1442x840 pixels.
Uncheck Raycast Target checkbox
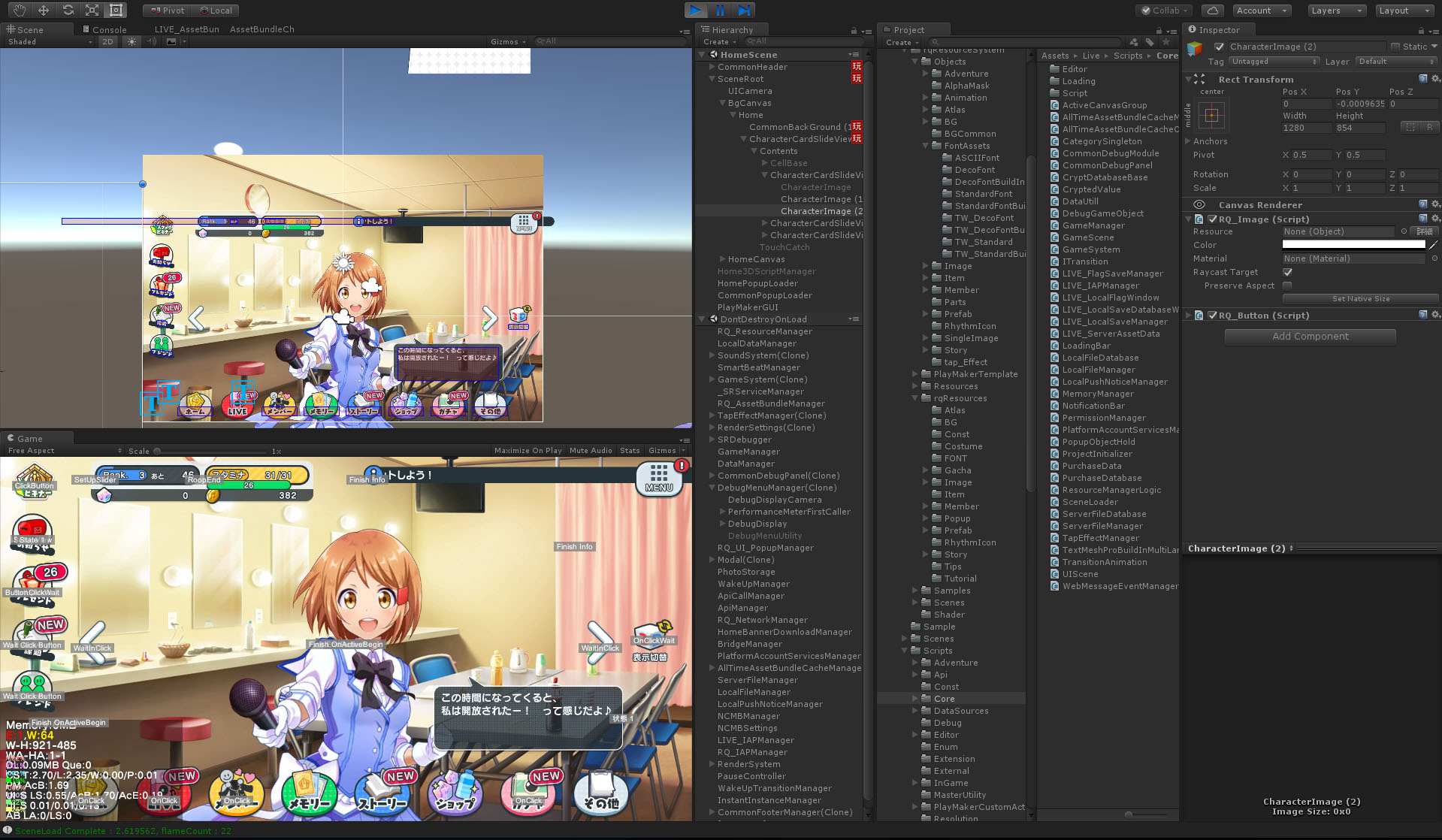pyautogui.click(x=1287, y=272)
